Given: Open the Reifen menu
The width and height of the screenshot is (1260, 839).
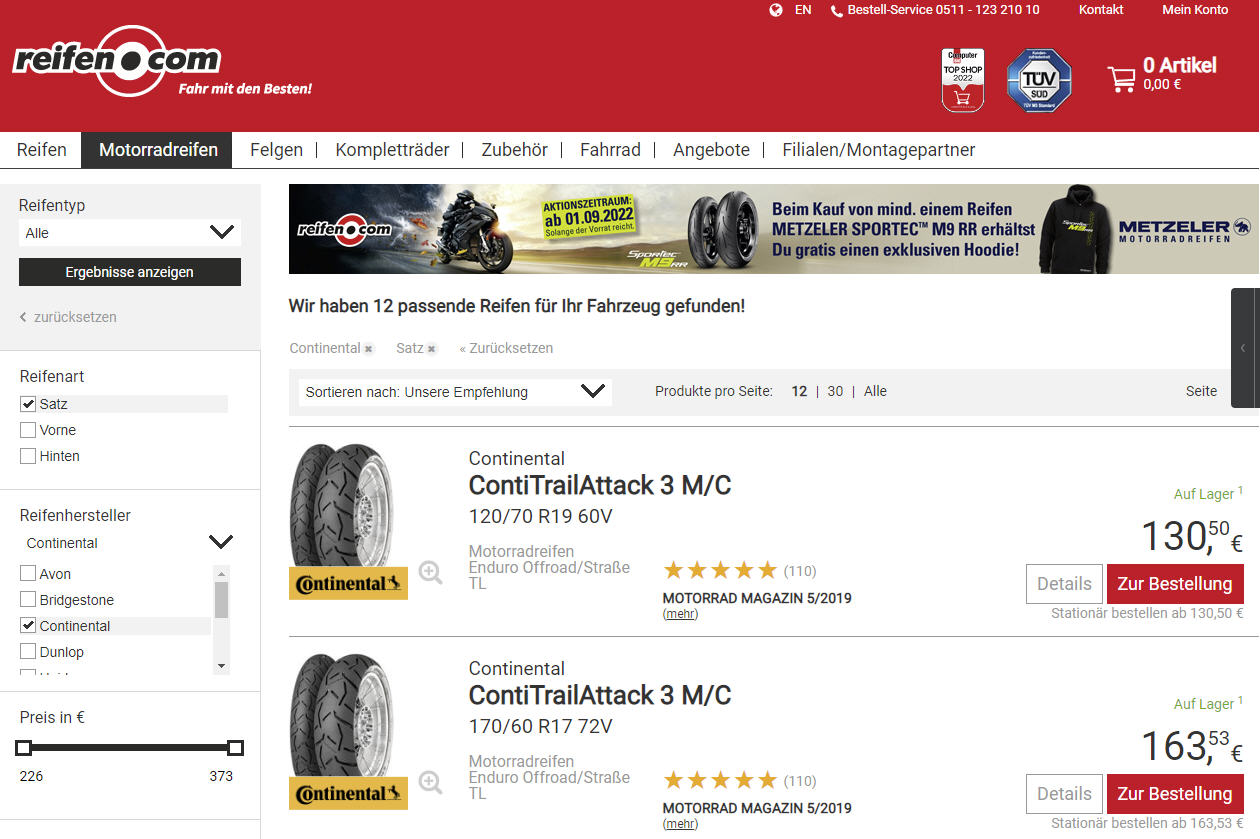Looking at the screenshot, I should click(42, 150).
